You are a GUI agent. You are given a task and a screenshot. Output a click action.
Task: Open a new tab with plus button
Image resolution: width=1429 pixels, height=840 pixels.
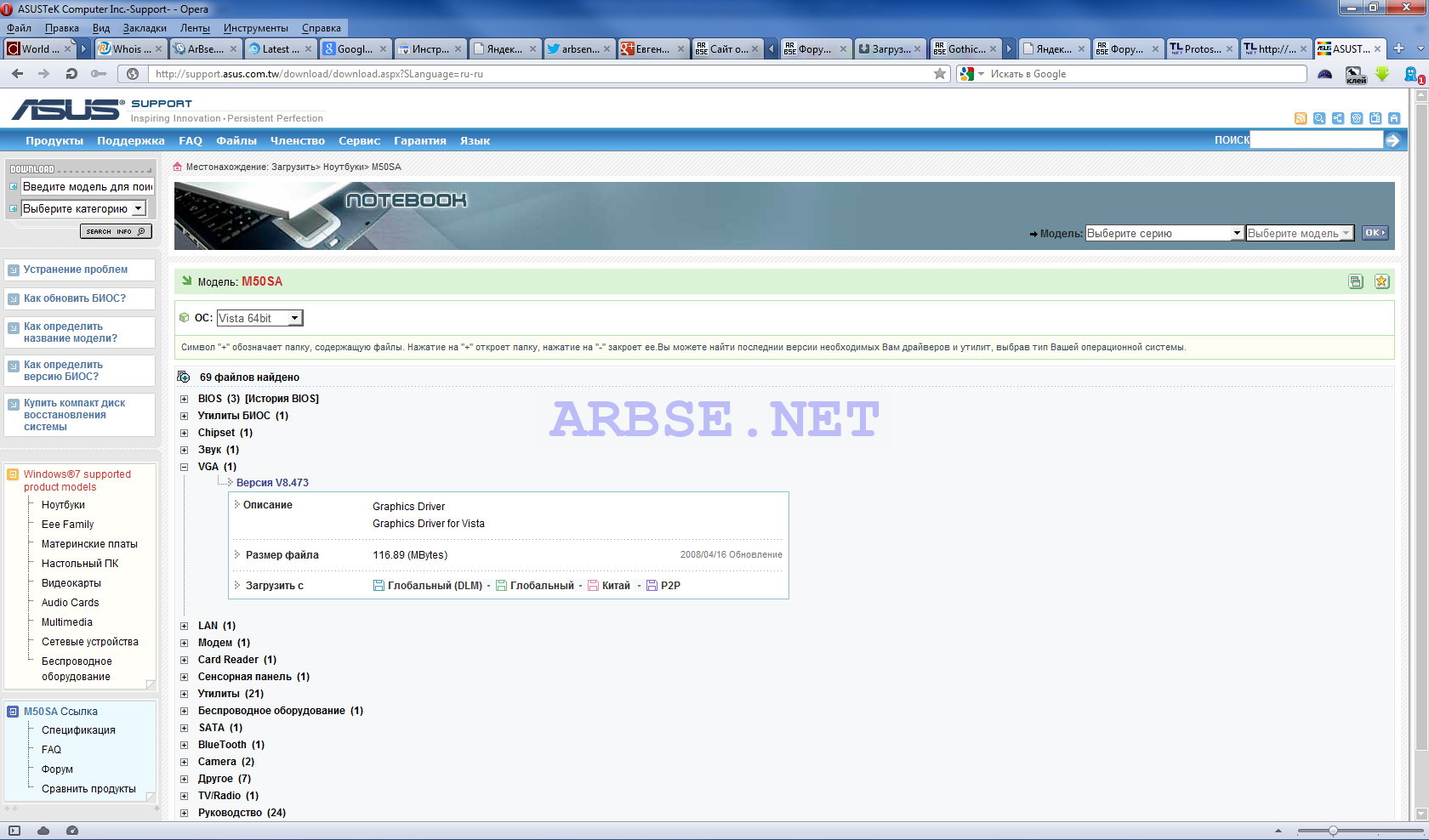[1398, 48]
